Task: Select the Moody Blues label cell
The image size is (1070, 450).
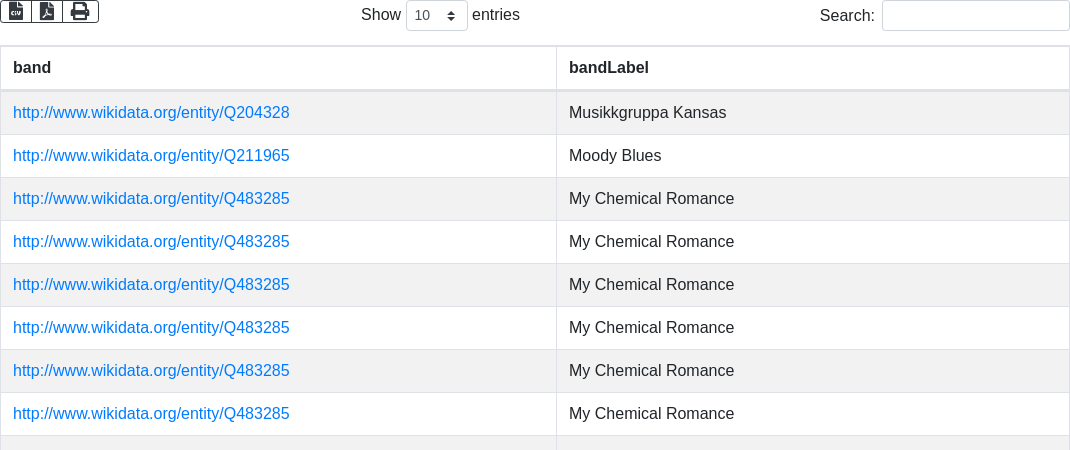Action: point(615,156)
